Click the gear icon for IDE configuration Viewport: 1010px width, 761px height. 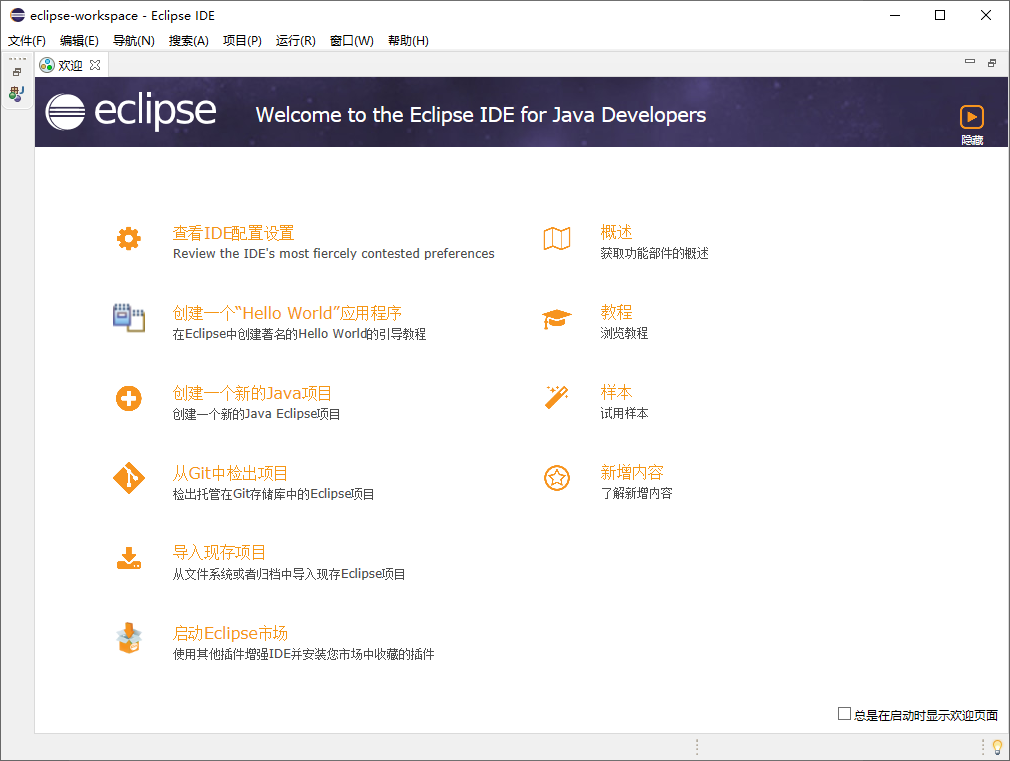pyautogui.click(x=129, y=238)
